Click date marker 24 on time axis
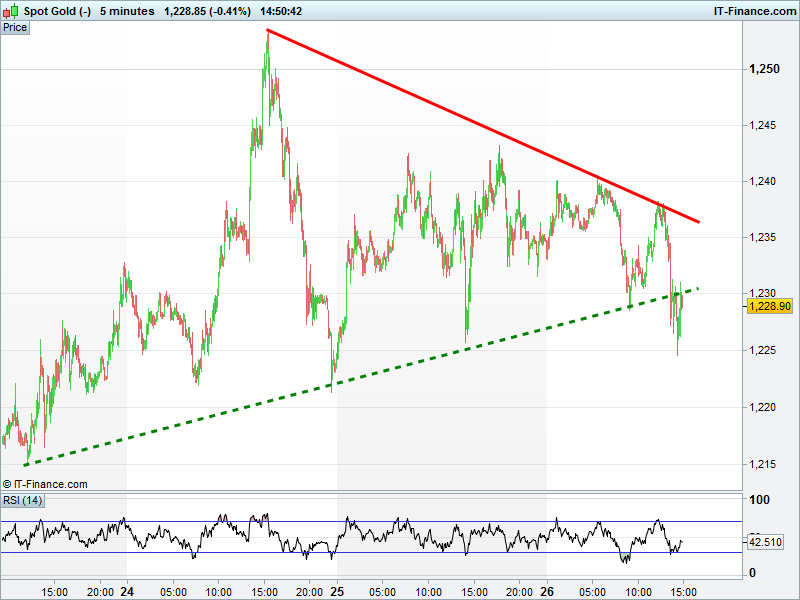 click(x=127, y=591)
